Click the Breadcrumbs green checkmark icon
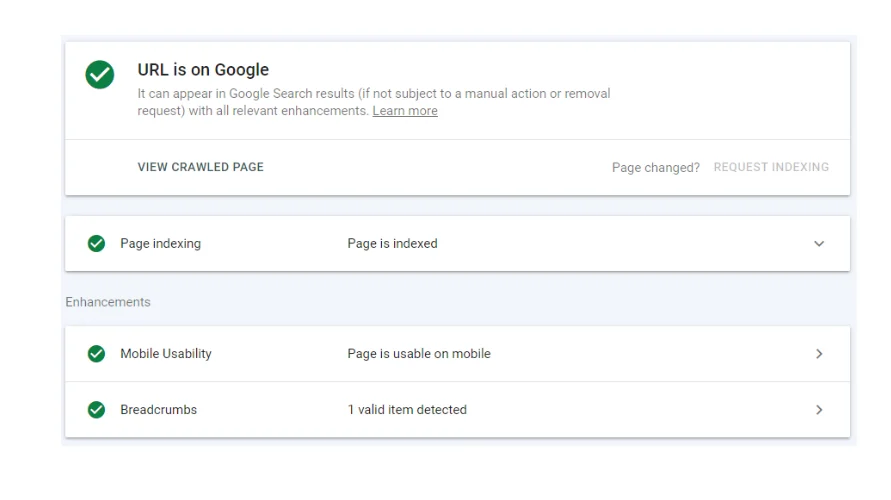 96,410
